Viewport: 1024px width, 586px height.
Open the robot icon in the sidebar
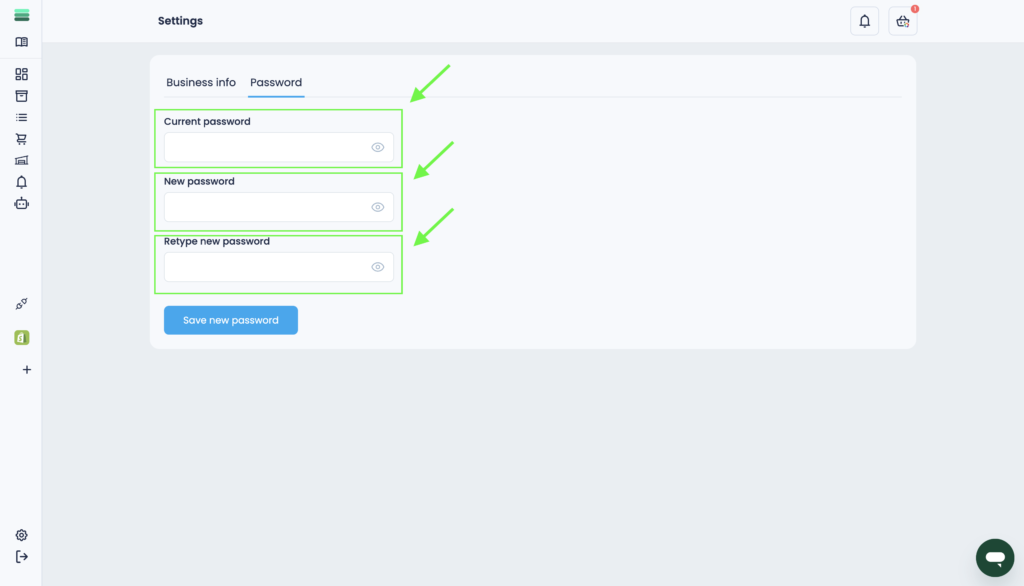[21, 203]
